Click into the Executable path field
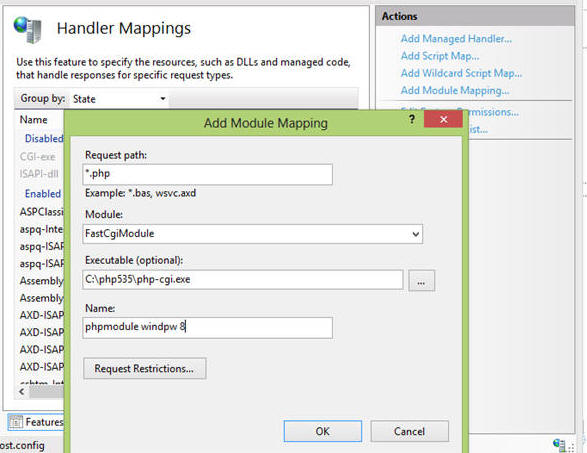 click(243, 280)
